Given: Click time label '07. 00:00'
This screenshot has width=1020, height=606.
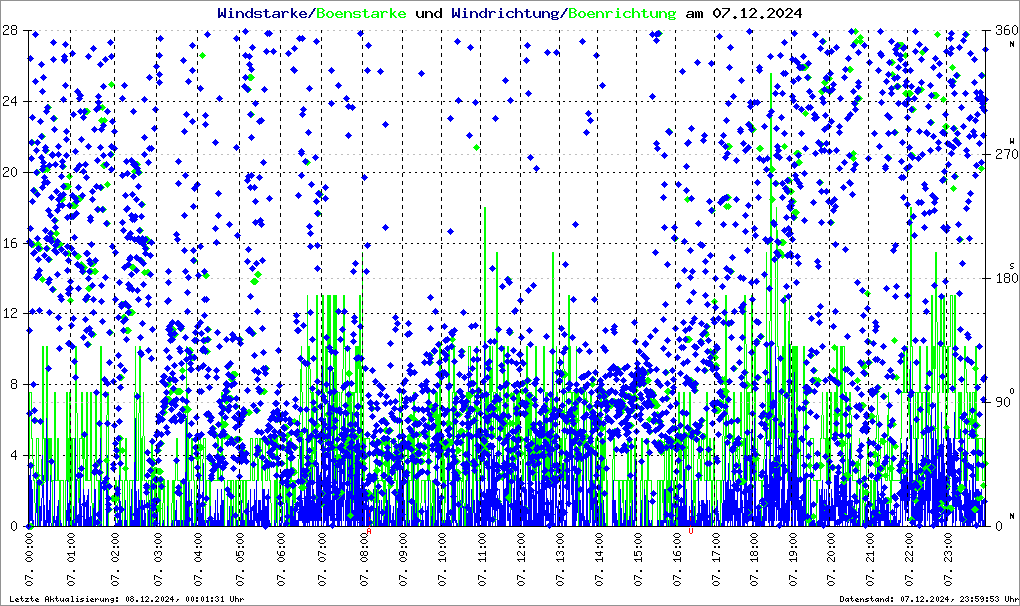Looking at the screenshot, I should click(x=29, y=559).
